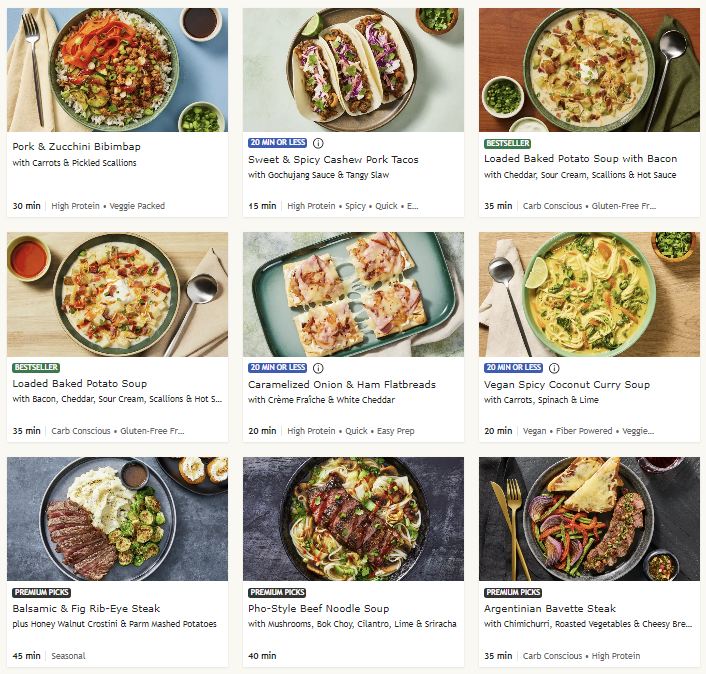
Task: Select the Pork & Zucchini Bibimbap title
Action: pyautogui.click(x=77, y=146)
